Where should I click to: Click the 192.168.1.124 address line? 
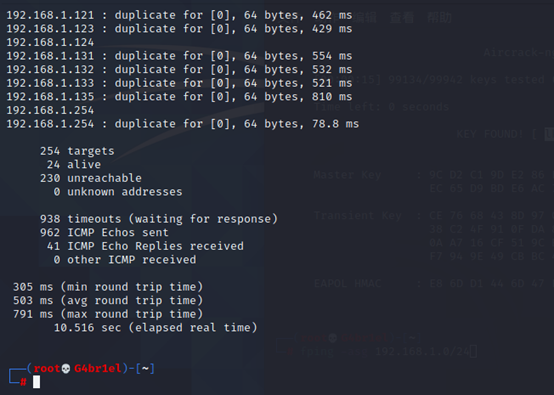pos(50,42)
